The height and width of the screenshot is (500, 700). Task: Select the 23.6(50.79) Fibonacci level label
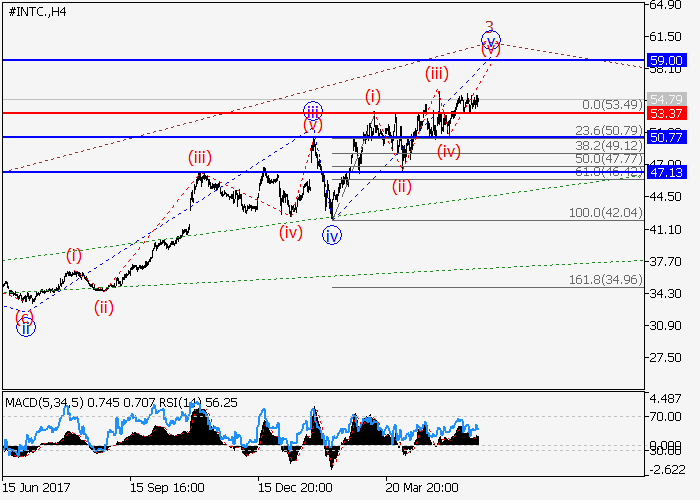coord(608,130)
